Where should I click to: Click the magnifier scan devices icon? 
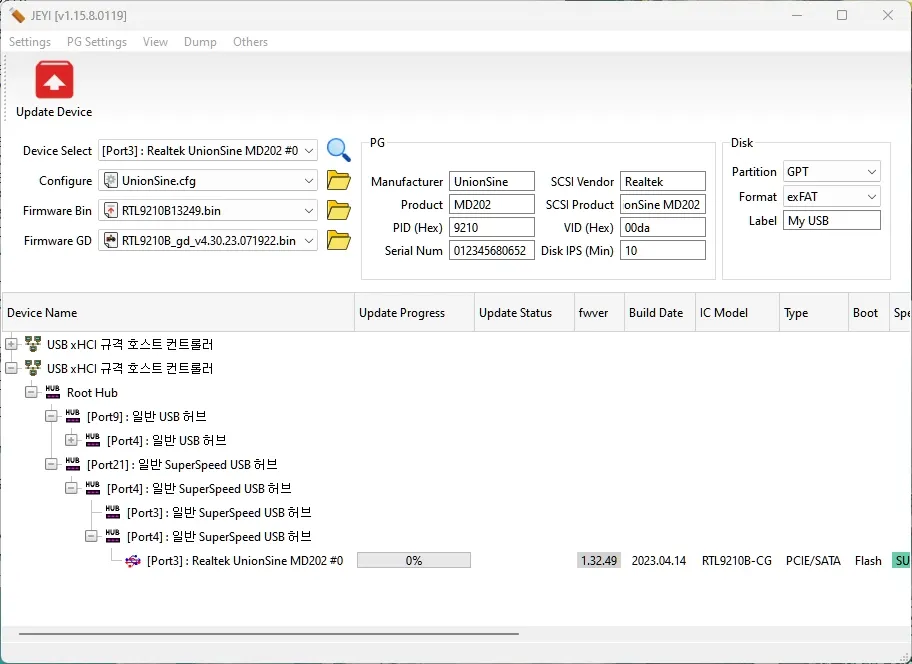coord(339,150)
